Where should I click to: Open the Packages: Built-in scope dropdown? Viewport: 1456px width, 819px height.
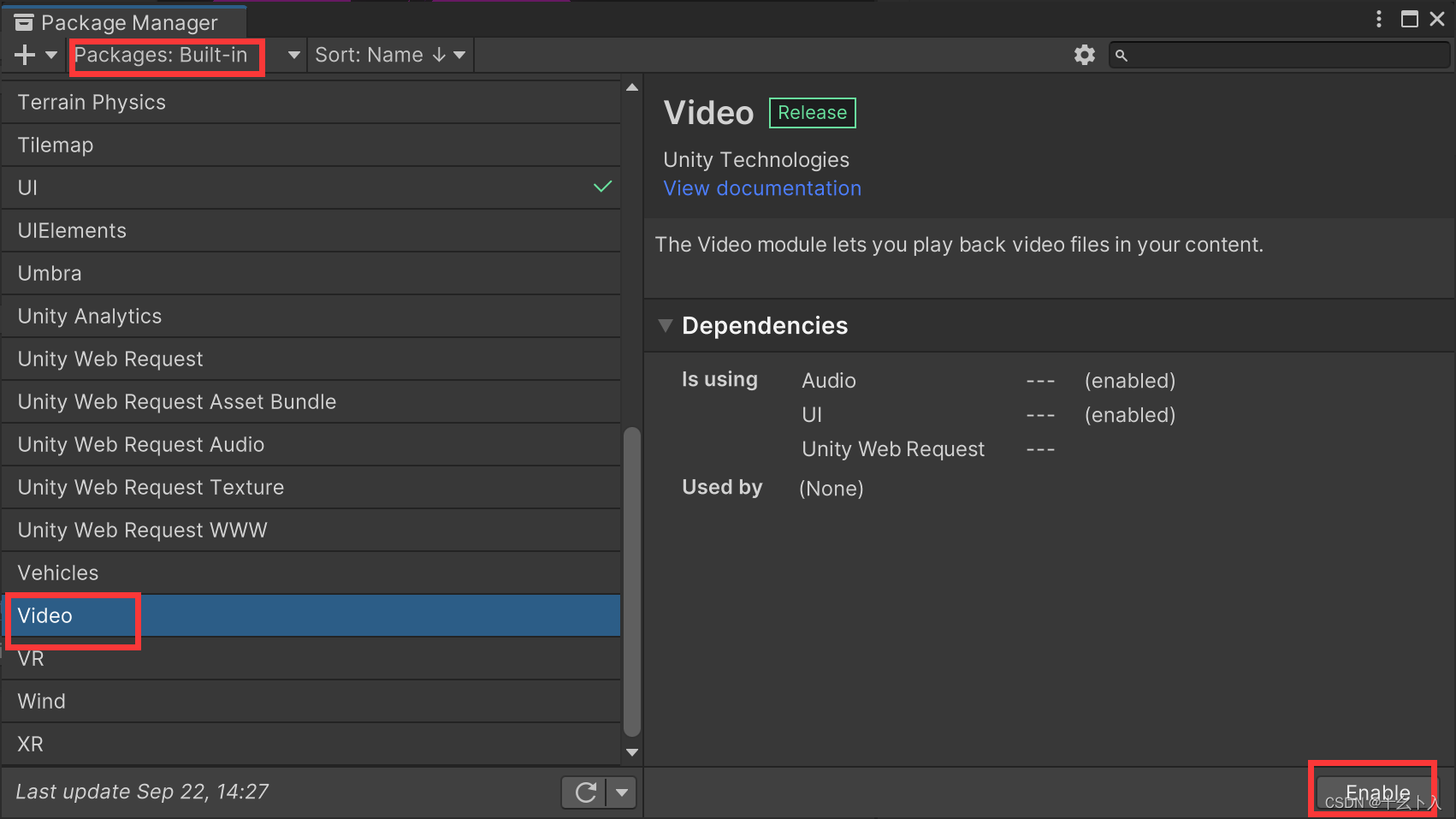[187, 55]
